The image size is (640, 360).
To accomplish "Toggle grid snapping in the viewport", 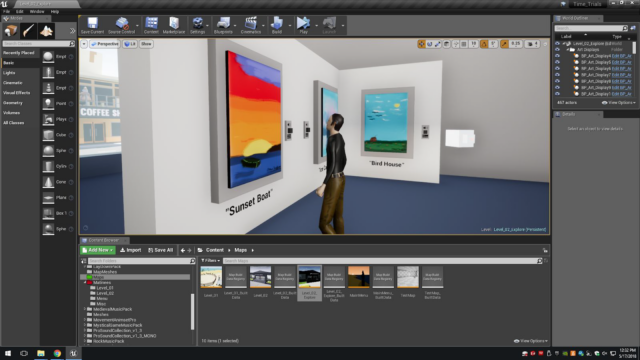I will [x=464, y=44].
